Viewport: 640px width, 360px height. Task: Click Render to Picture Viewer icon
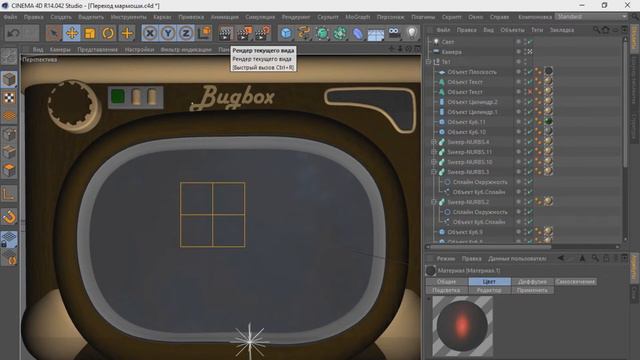click(x=244, y=33)
